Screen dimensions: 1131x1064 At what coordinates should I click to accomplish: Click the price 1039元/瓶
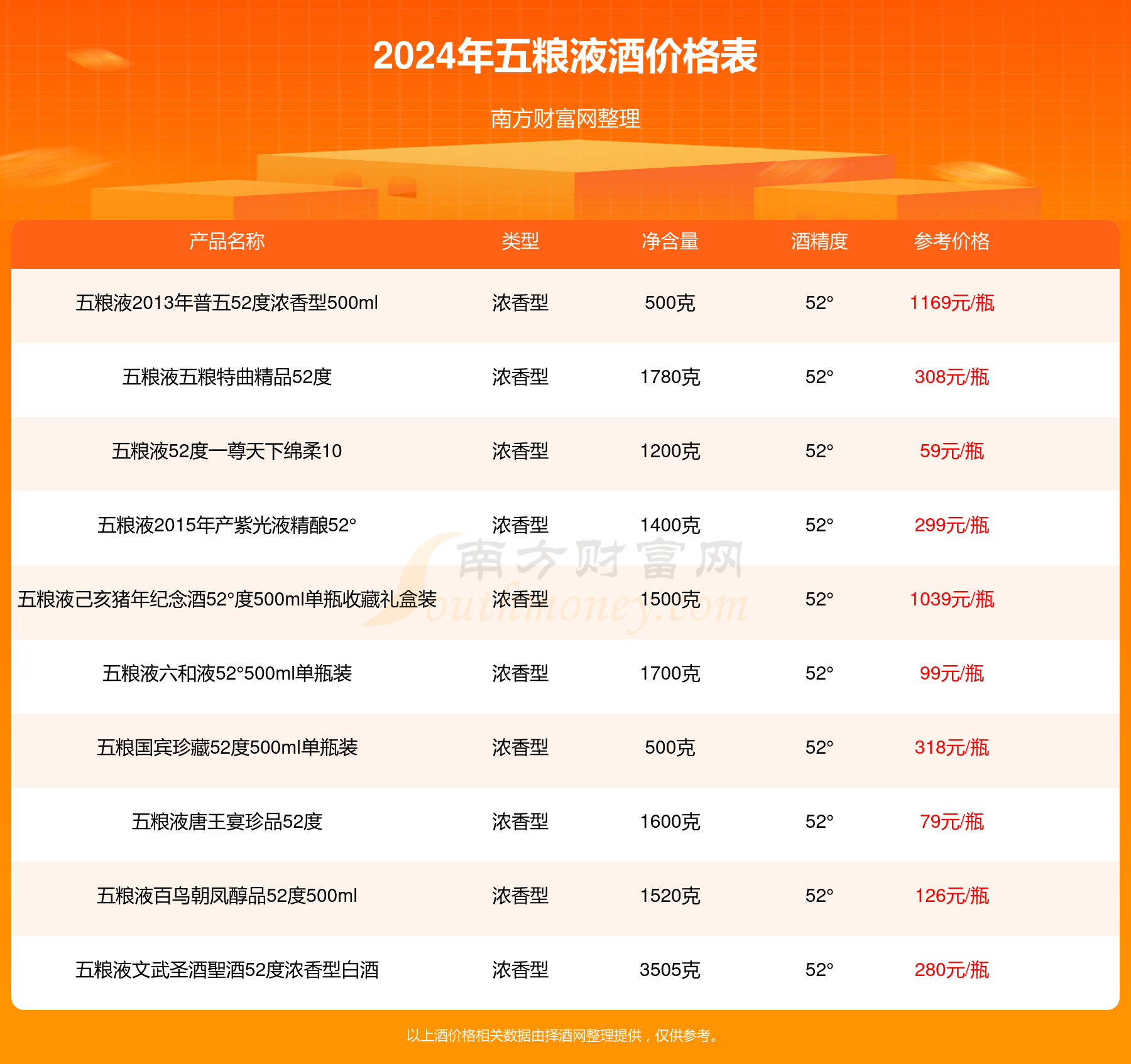(952, 599)
